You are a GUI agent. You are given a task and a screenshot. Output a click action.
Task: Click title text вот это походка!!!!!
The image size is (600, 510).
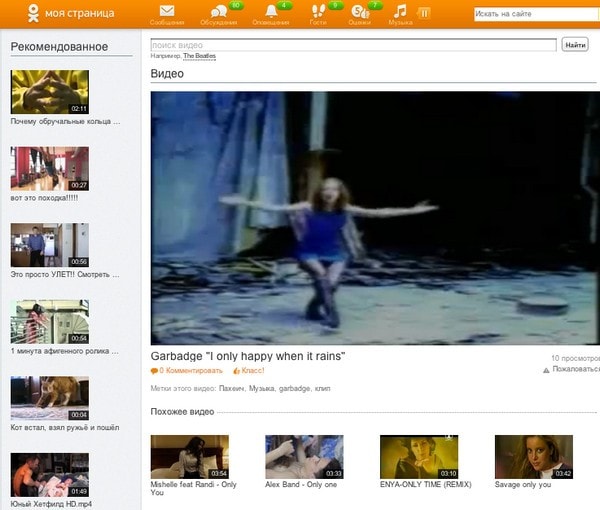point(44,198)
